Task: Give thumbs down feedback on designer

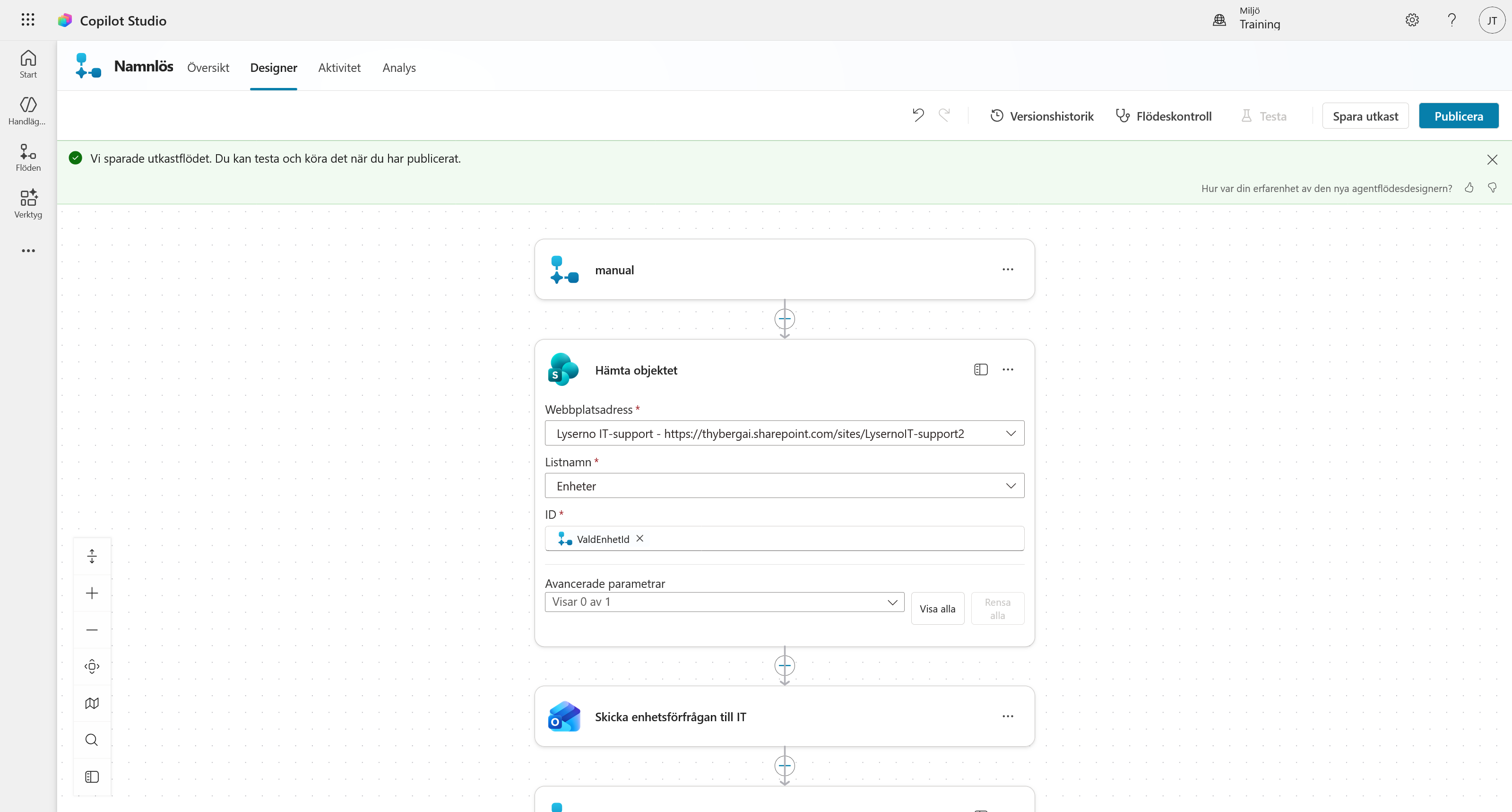Action: [1492, 187]
